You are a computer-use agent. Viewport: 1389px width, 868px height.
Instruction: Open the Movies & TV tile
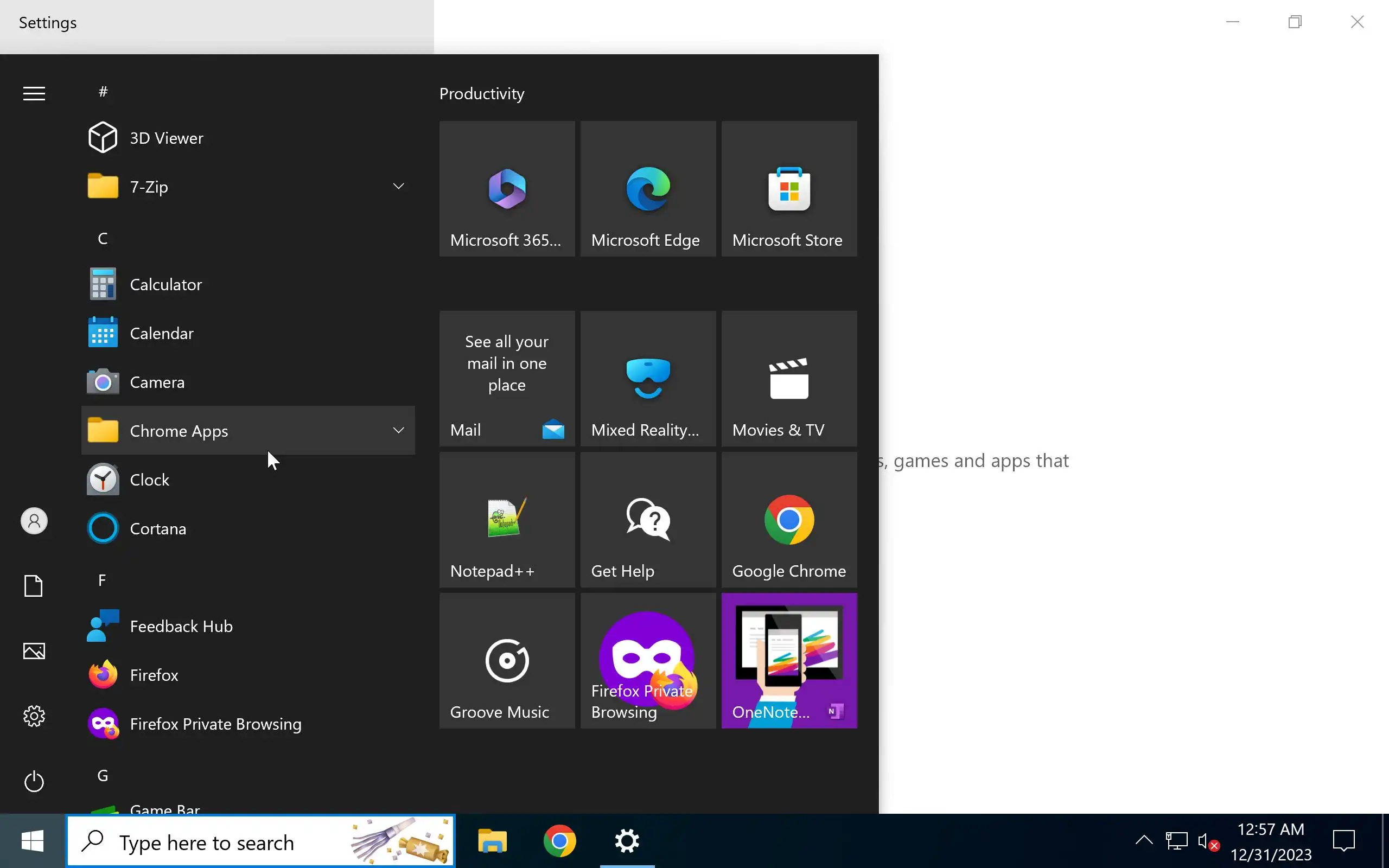[788, 378]
